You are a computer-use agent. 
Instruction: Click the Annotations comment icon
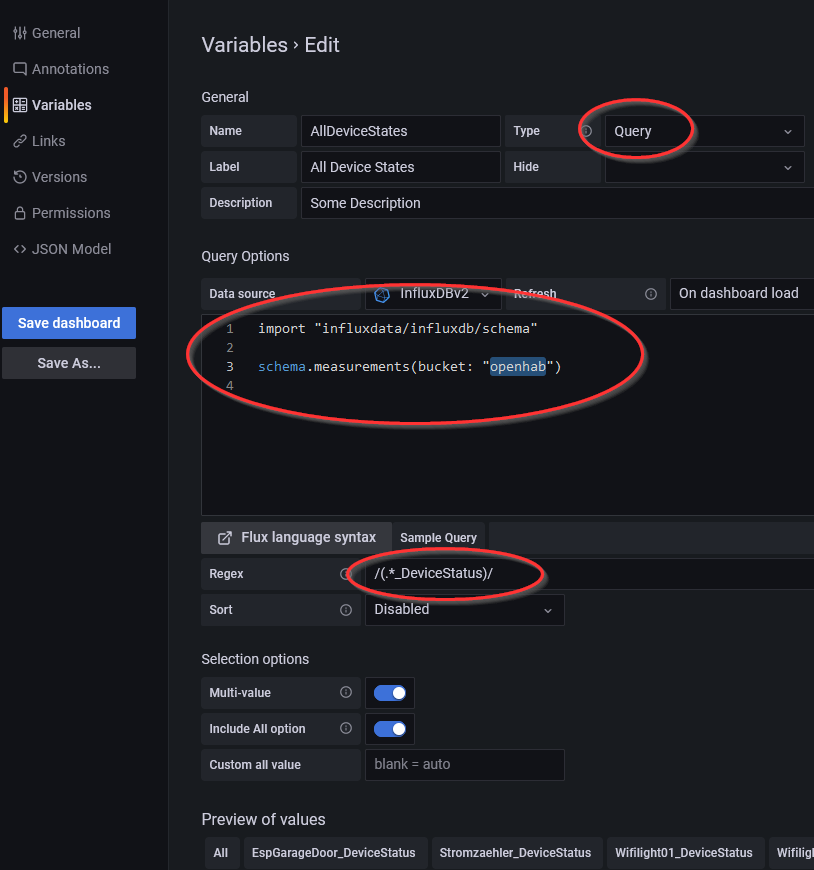20,69
